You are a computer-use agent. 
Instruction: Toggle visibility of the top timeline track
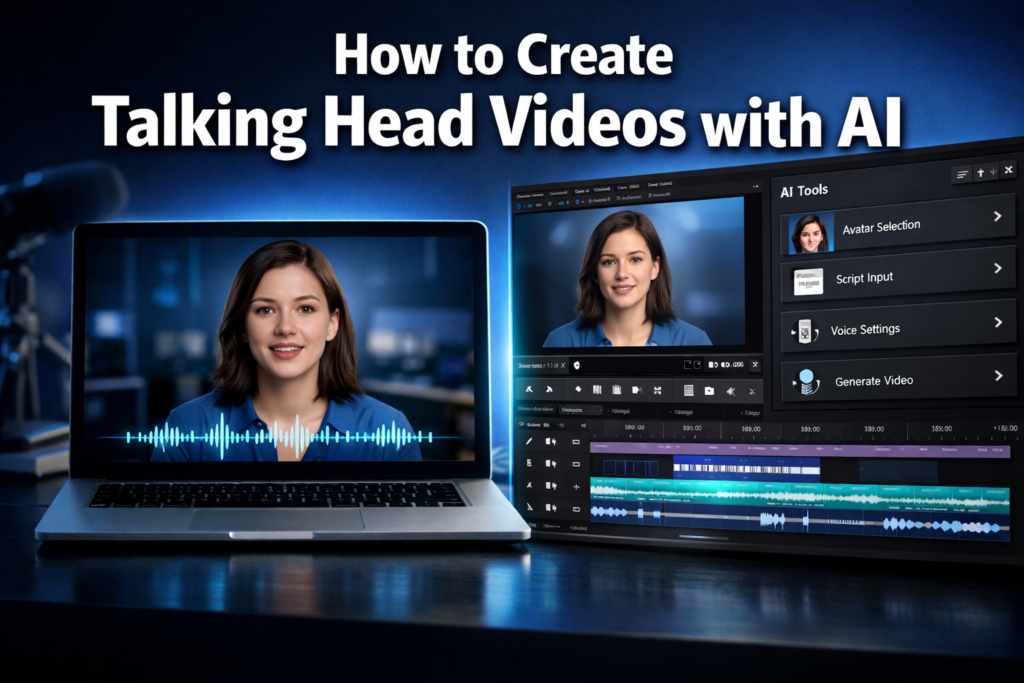click(577, 440)
